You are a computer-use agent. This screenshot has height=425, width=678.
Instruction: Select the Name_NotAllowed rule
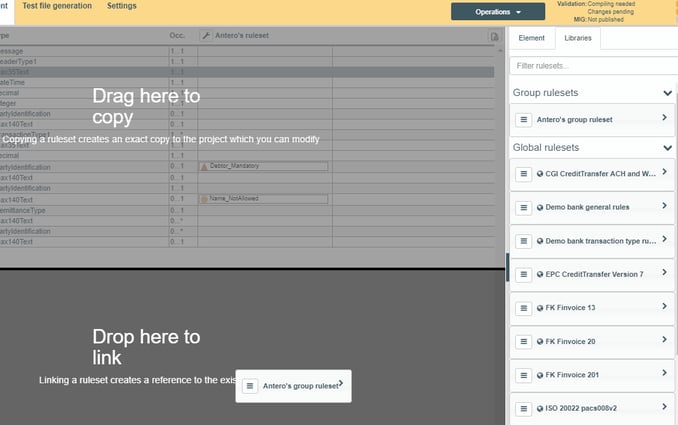click(263, 199)
